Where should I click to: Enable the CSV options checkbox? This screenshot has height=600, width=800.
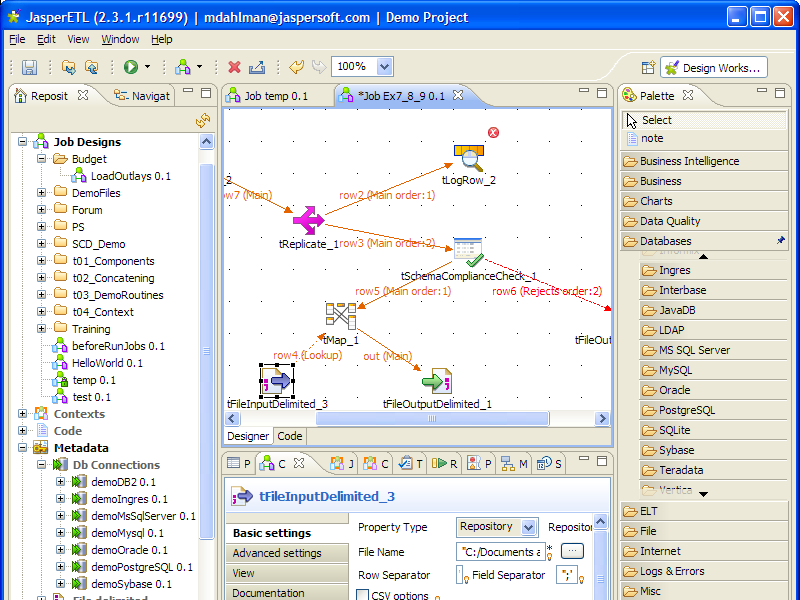[x=363, y=595]
